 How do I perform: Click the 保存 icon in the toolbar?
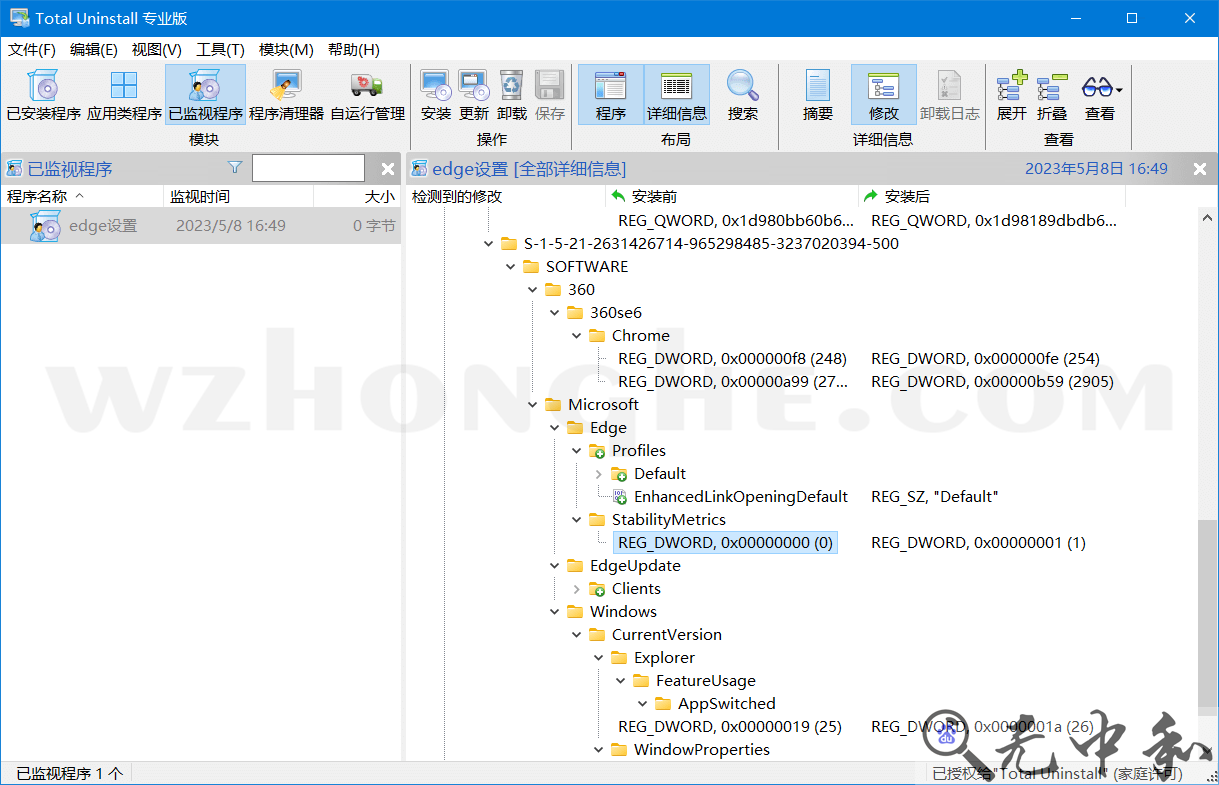tap(548, 94)
